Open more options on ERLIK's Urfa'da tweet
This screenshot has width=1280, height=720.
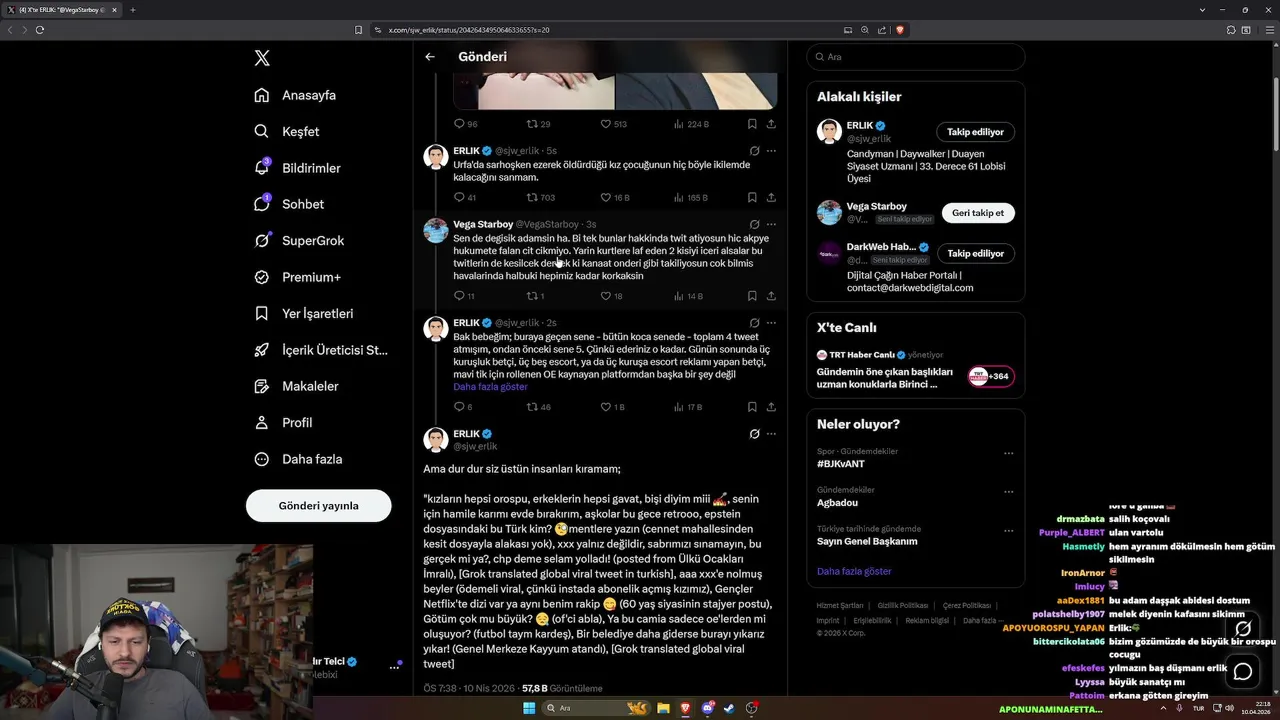pyautogui.click(x=771, y=151)
